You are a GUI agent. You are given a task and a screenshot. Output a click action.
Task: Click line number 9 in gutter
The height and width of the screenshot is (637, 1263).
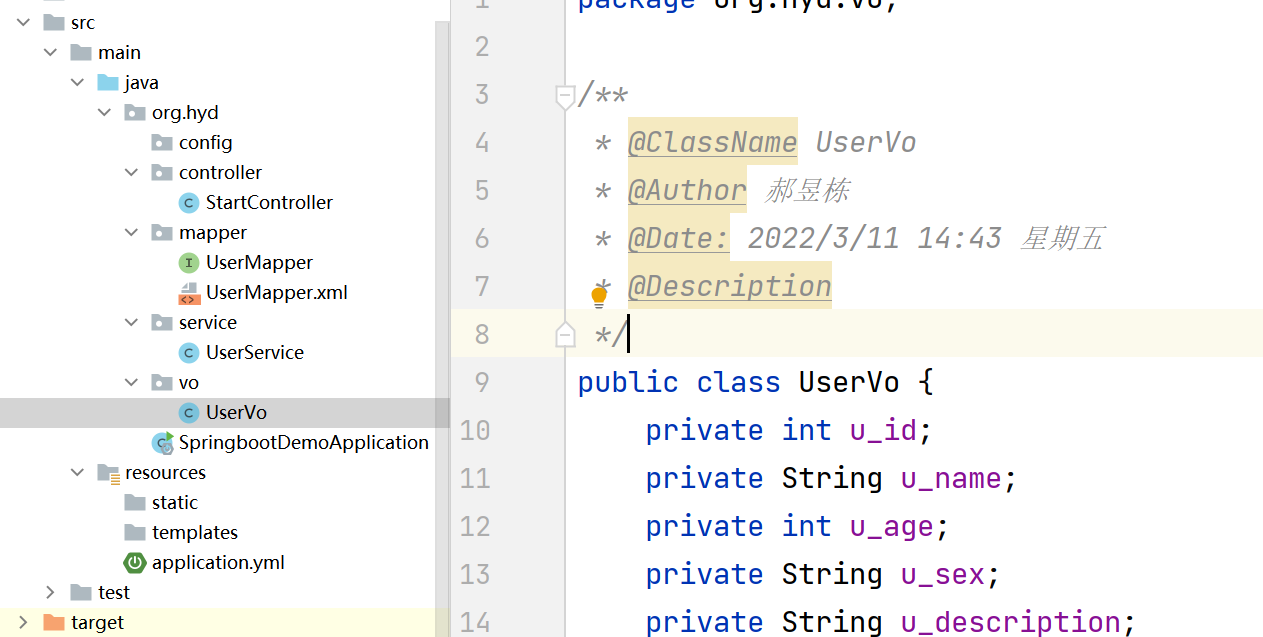[482, 382]
